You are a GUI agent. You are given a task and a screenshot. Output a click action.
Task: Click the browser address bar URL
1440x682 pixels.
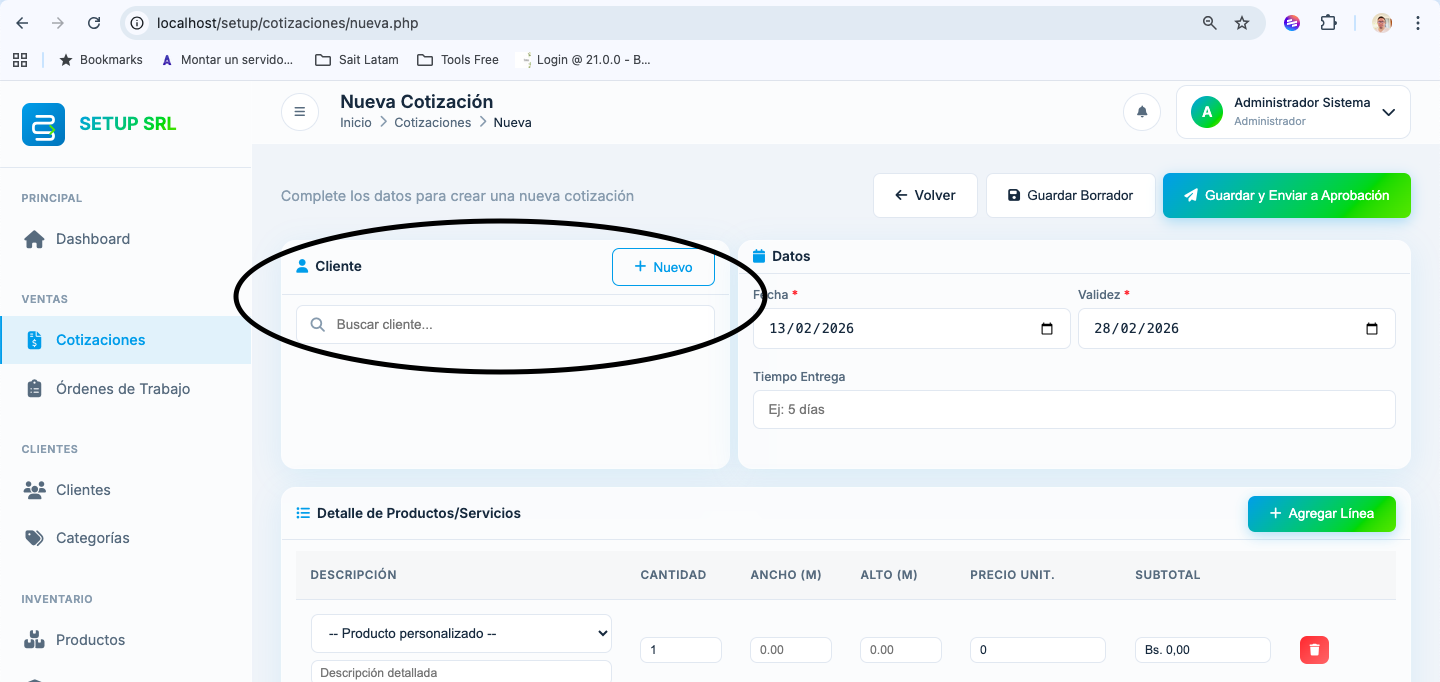[x=287, y=23]
